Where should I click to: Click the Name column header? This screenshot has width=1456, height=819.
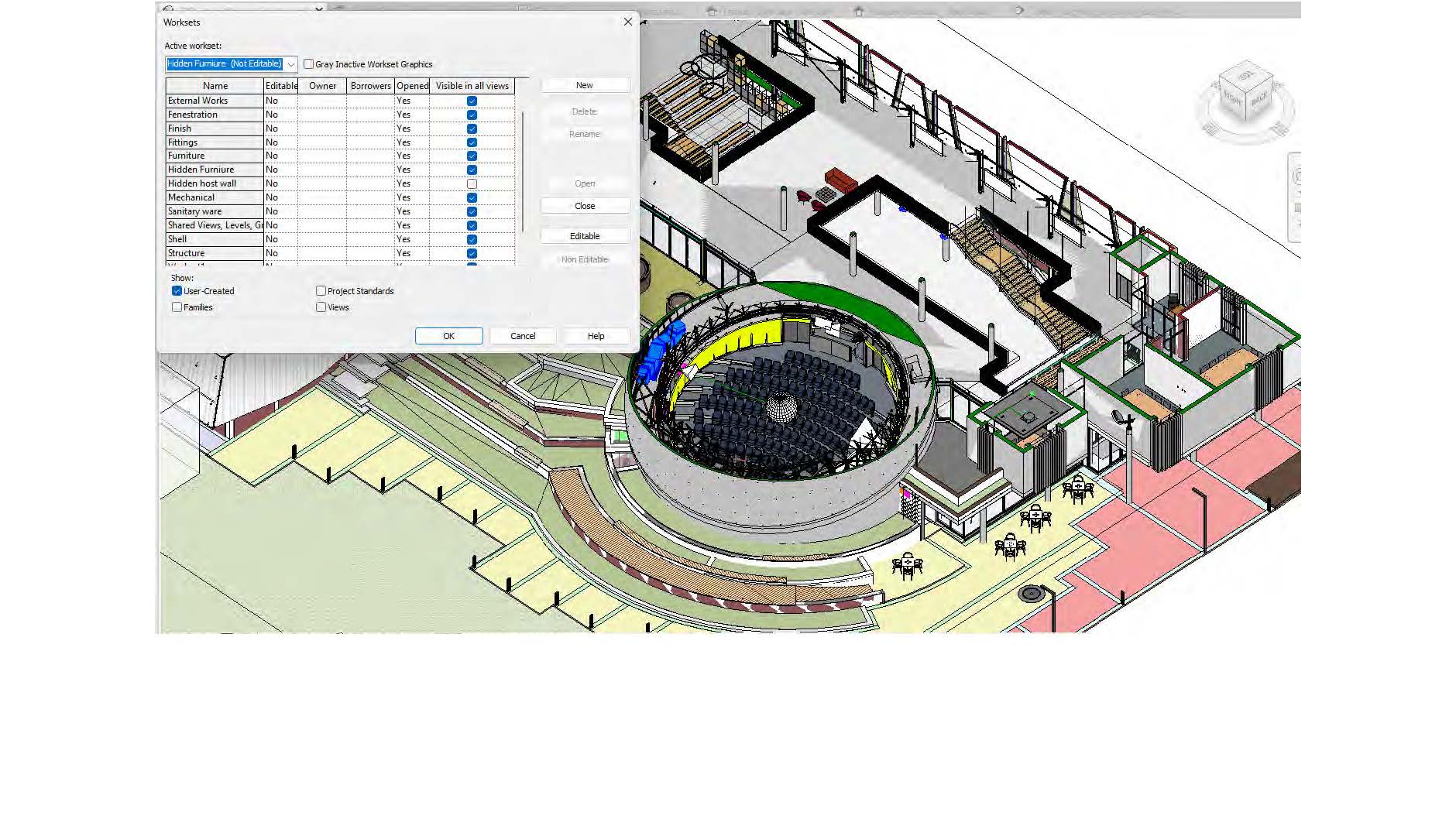coord(215,86)
